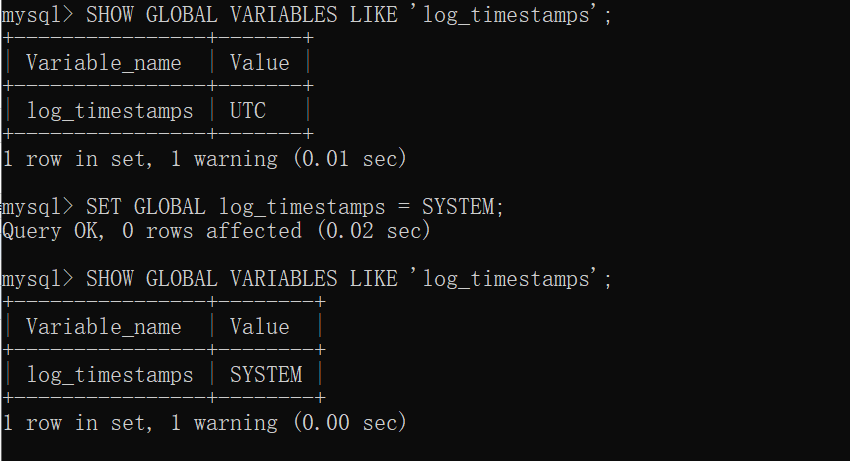Select the UTC value in first table
Screen dimensions: 850x461
pyautogui.click(x=248, y=111)
